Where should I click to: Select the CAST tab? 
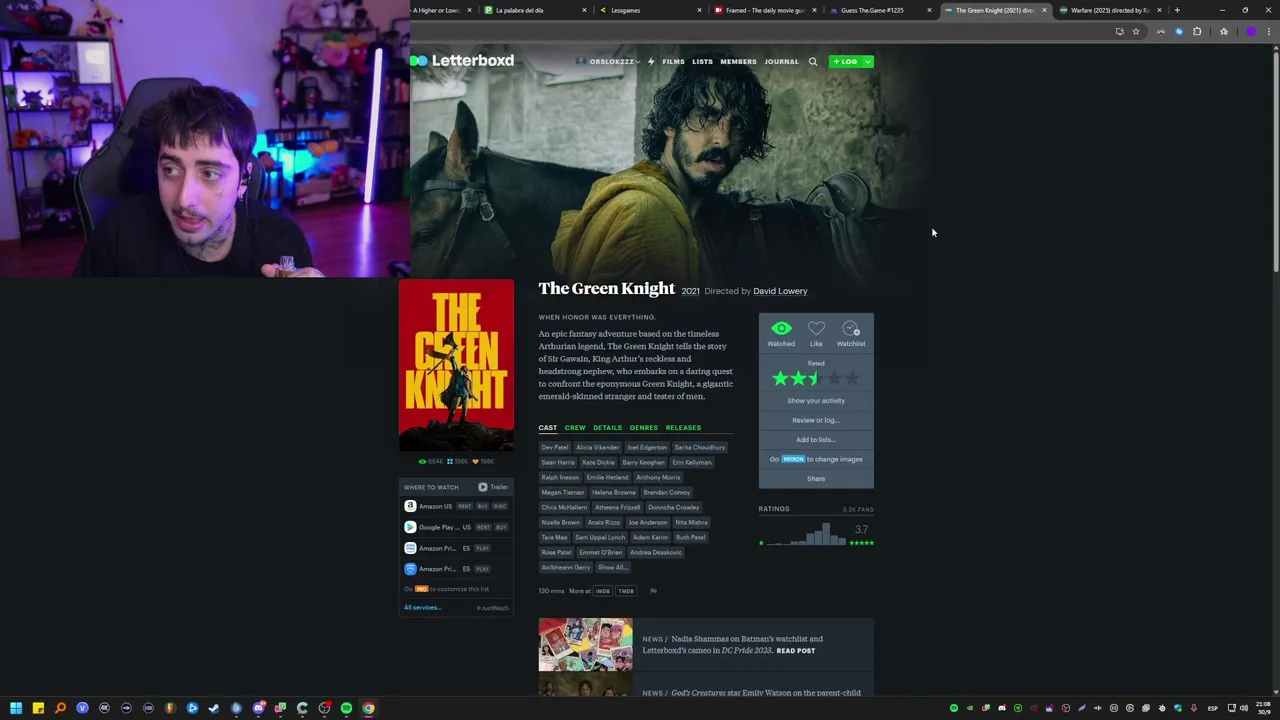pyautogui.click(x=547, y=428)
